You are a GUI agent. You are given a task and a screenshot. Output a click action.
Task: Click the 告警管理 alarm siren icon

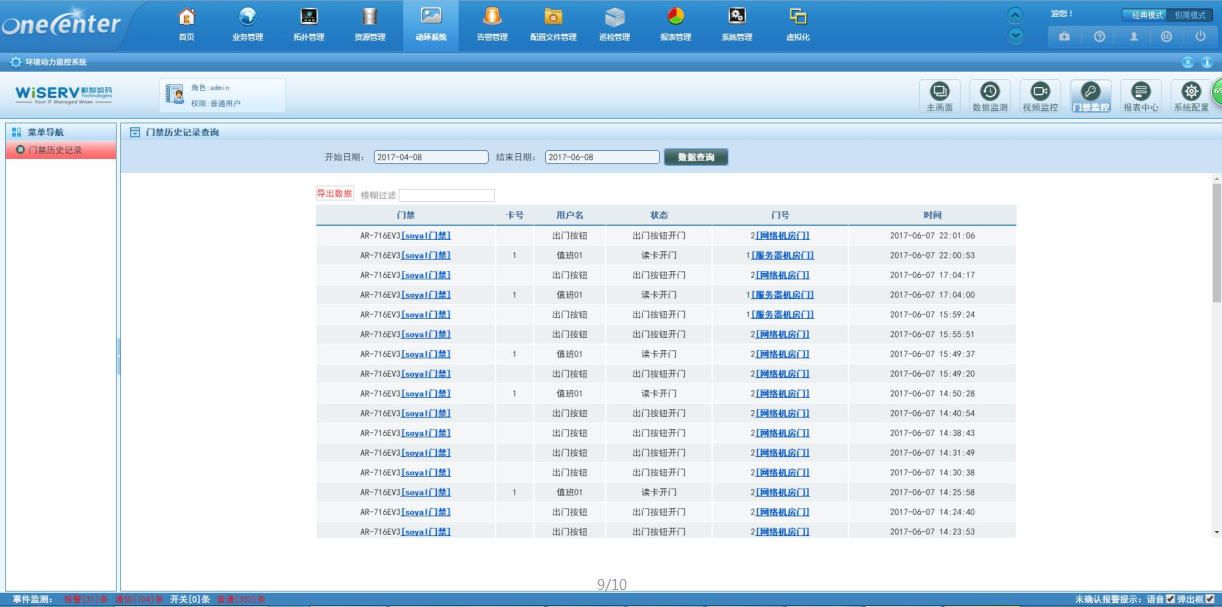pyautogui.click(x=491, y=17)
